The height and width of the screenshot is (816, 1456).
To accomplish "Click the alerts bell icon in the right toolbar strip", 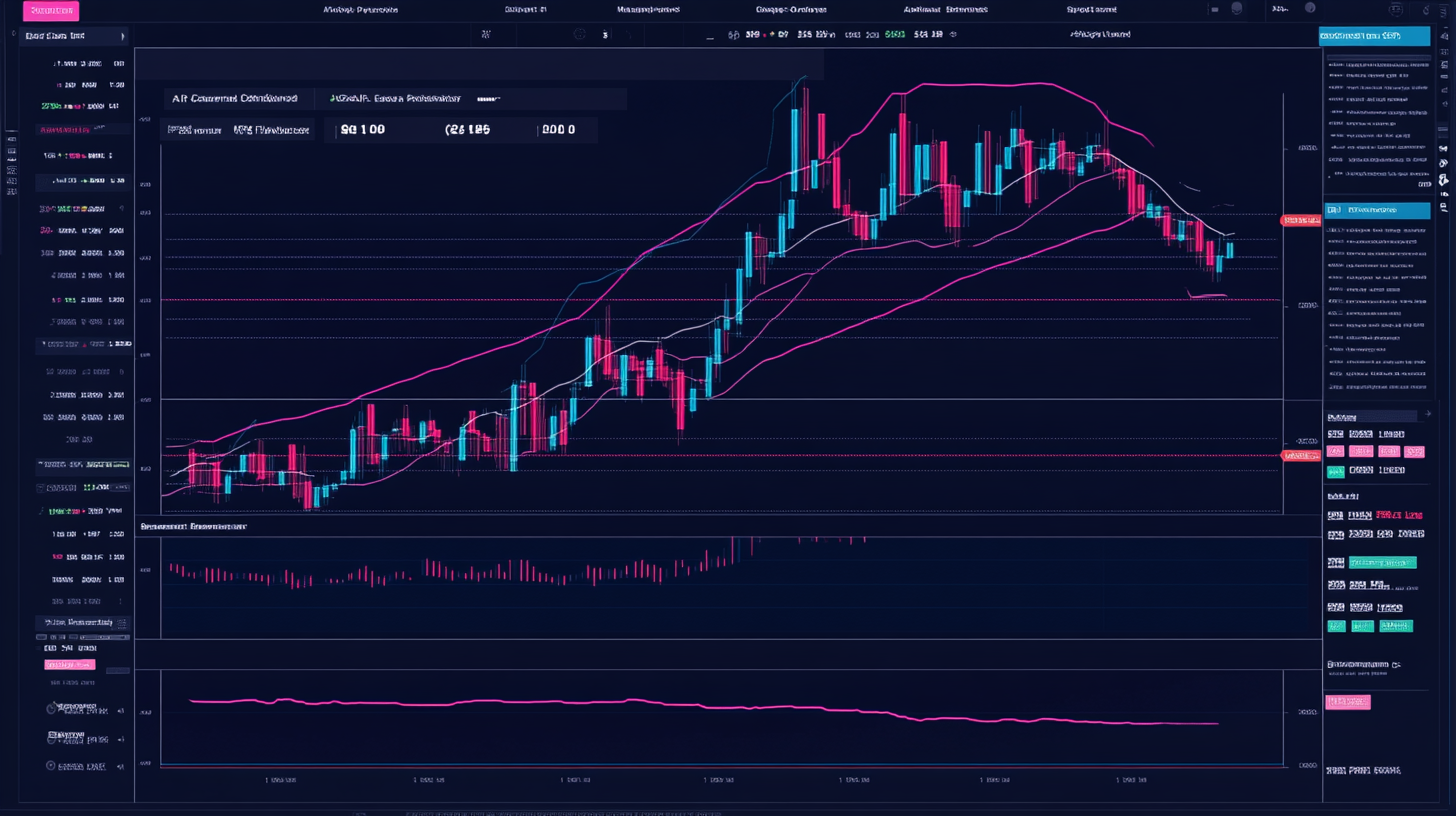I will pos(1443,181).
